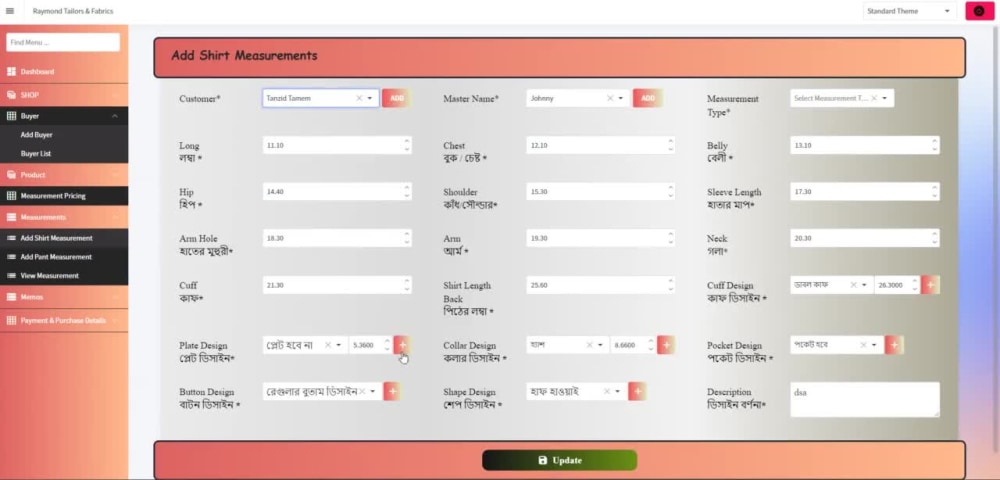Screen dimensions: 1000x480
Task: Click the Collar Design price field 8.6600
Action: 633,345
